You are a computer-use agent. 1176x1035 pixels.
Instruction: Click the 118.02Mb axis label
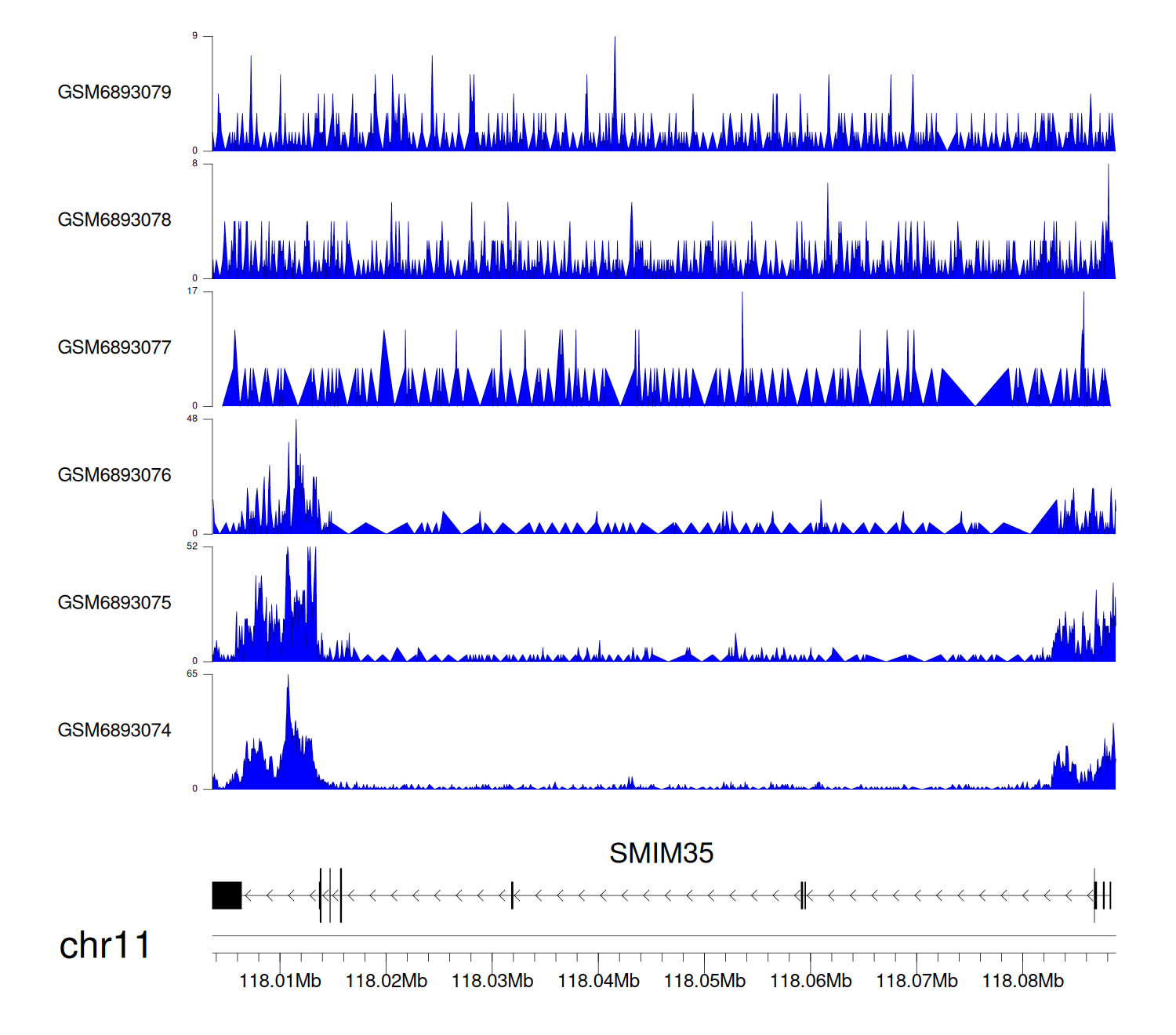pos(386,981)
